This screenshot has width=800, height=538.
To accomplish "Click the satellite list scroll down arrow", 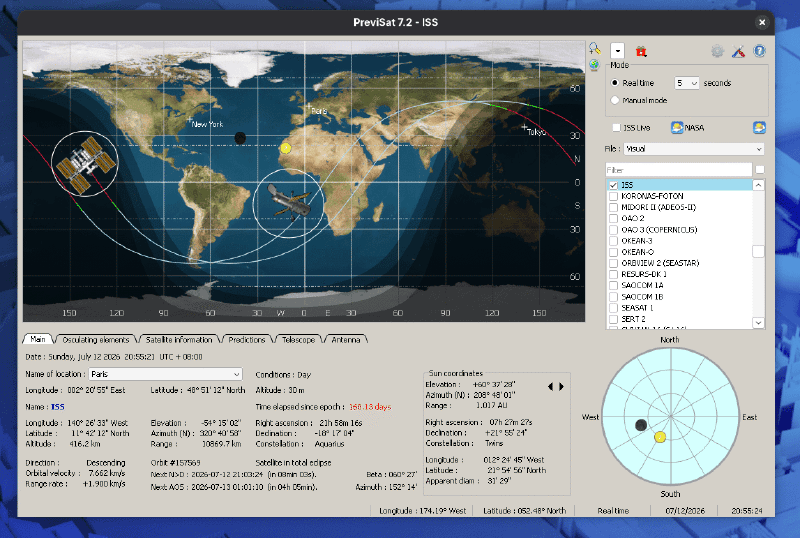I will tap(758, 323).
